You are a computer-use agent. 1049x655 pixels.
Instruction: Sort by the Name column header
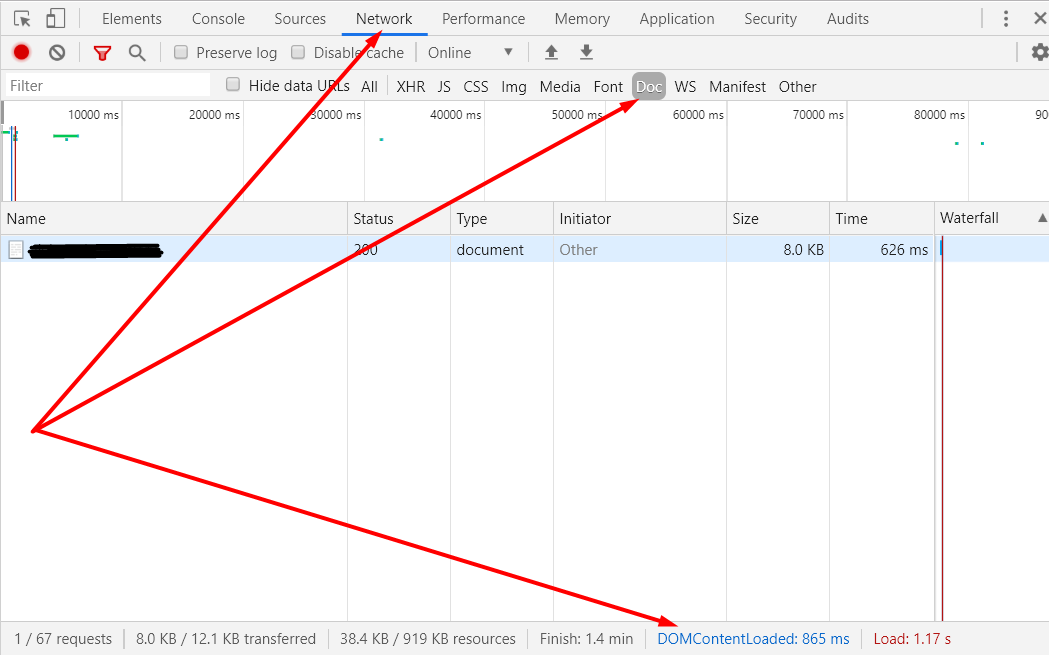(x=174, y=219)
